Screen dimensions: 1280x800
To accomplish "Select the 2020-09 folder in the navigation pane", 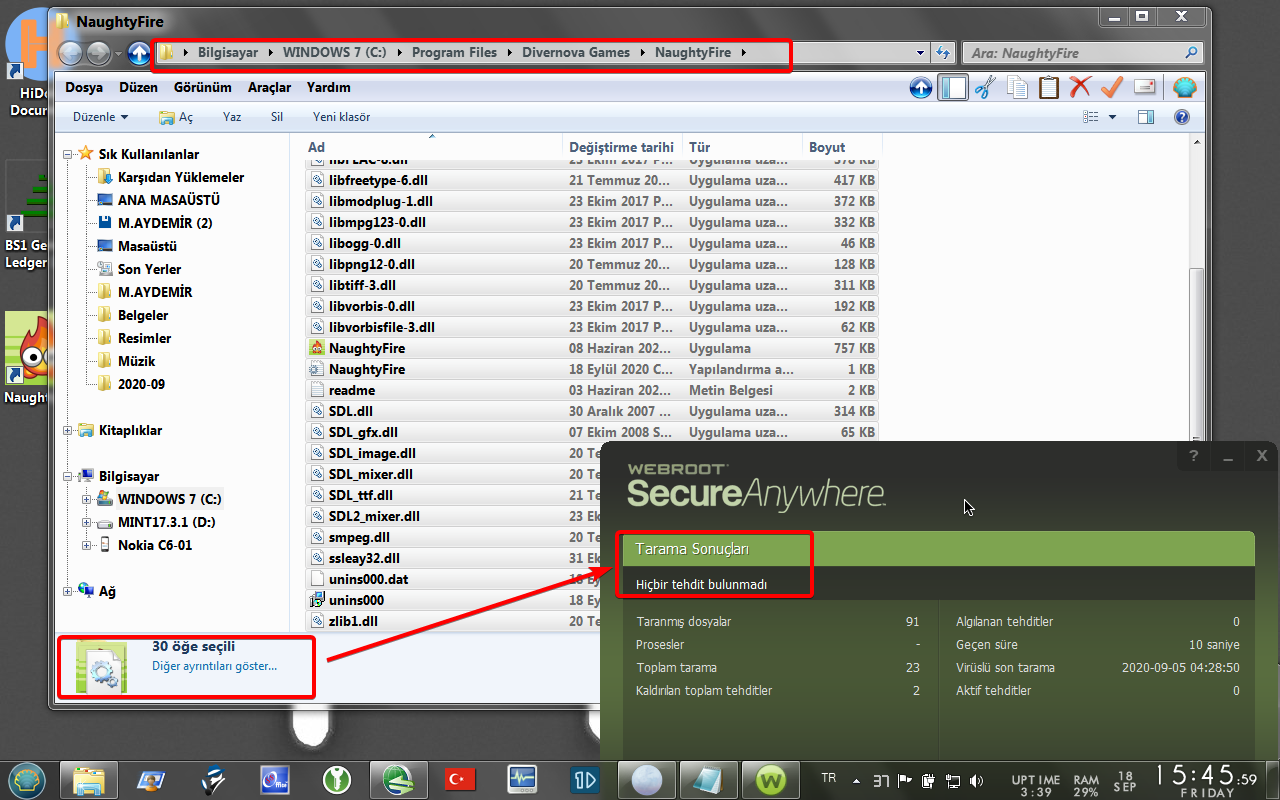I will pos(141,384).
